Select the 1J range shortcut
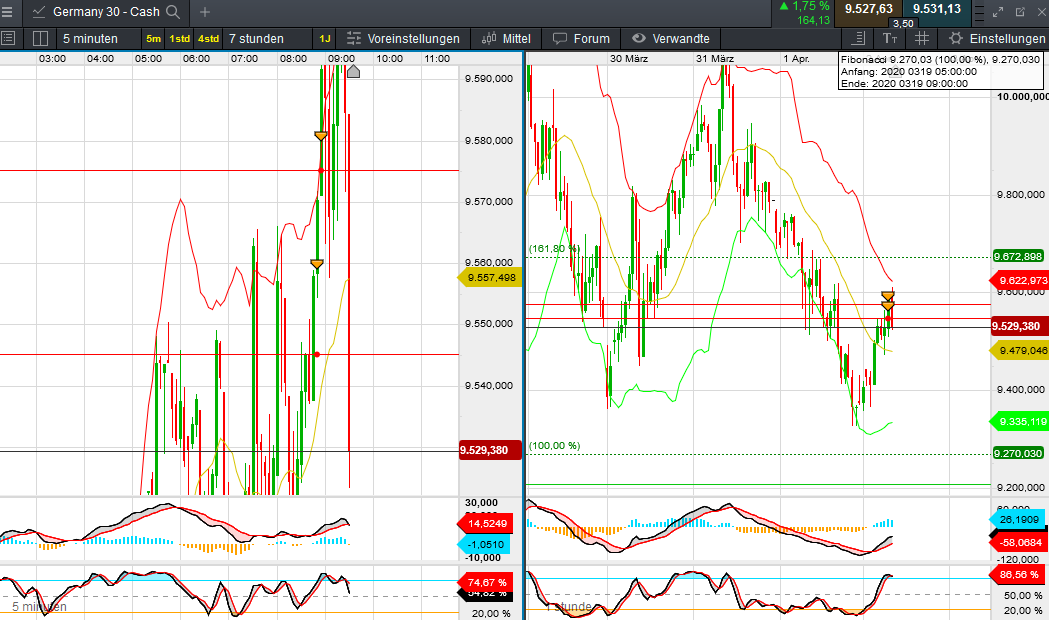Image resolution: width=1049 pixels, height=620 pixels. (324, 39)
